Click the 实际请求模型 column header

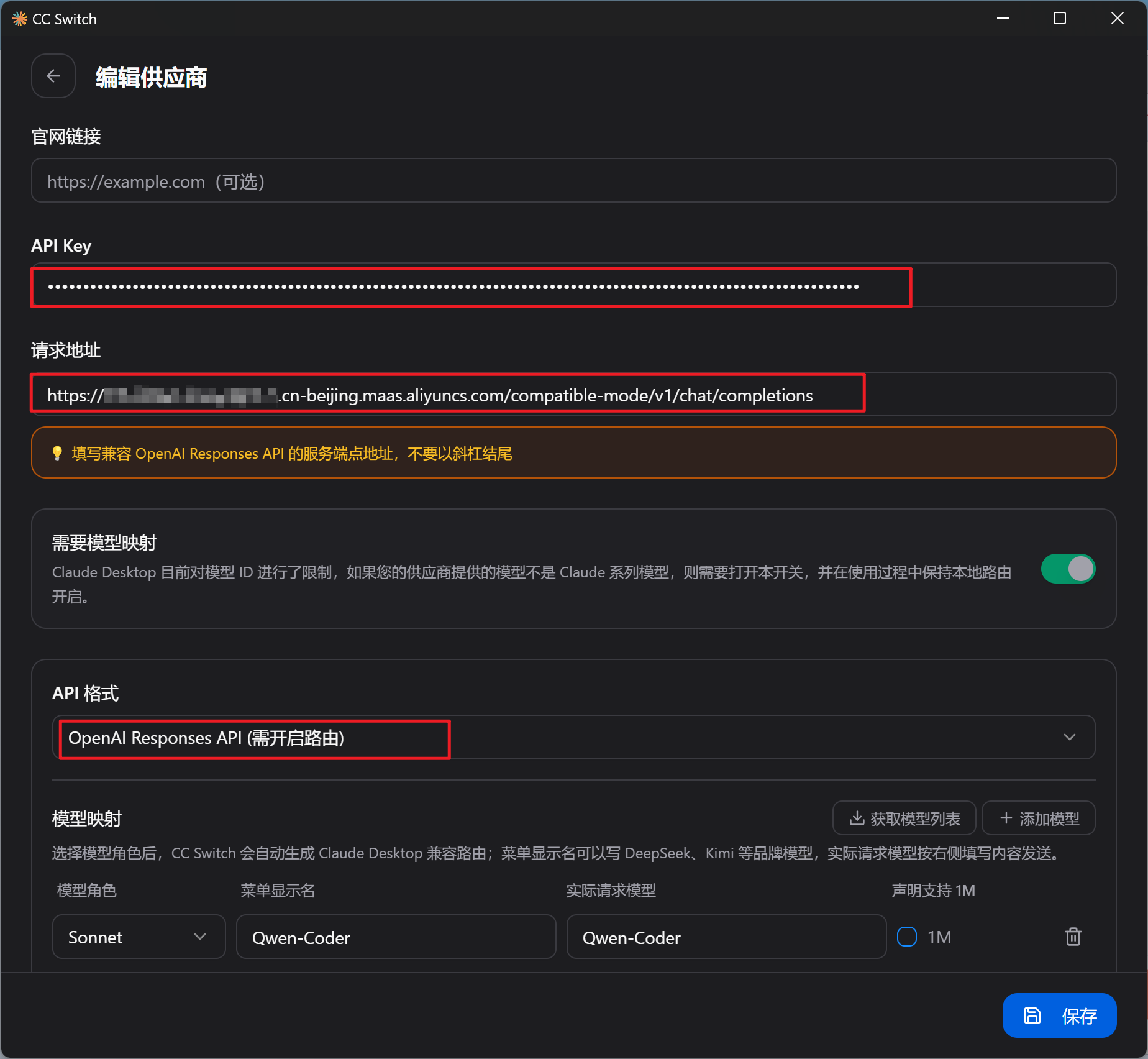pos(611,891)
